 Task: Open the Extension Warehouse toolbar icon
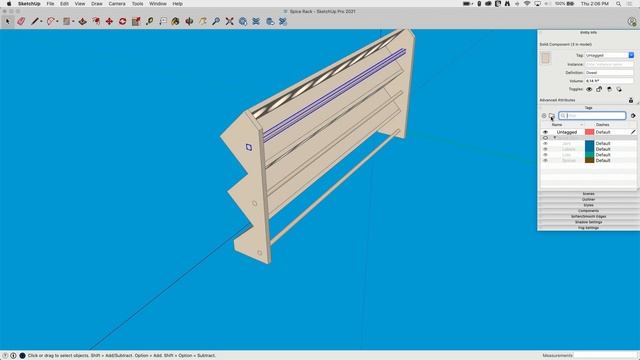point(256,21)
